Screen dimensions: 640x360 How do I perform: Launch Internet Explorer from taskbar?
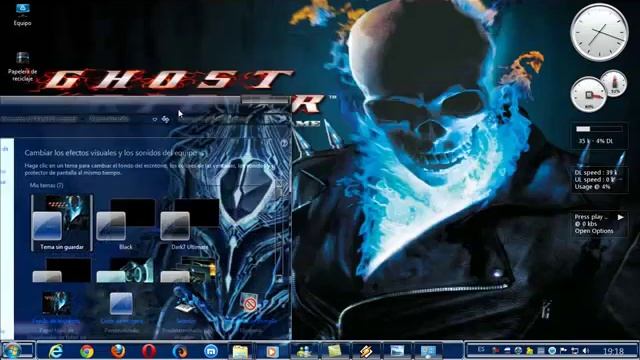click(x=56, y=351)
